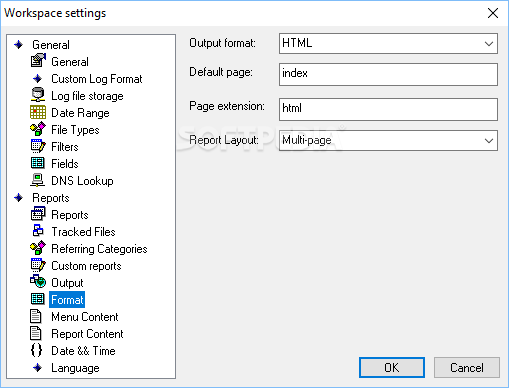This screenshot has width=509, height=388.
Task: Click the Log file storage database icon
Action: pos(38,95)
